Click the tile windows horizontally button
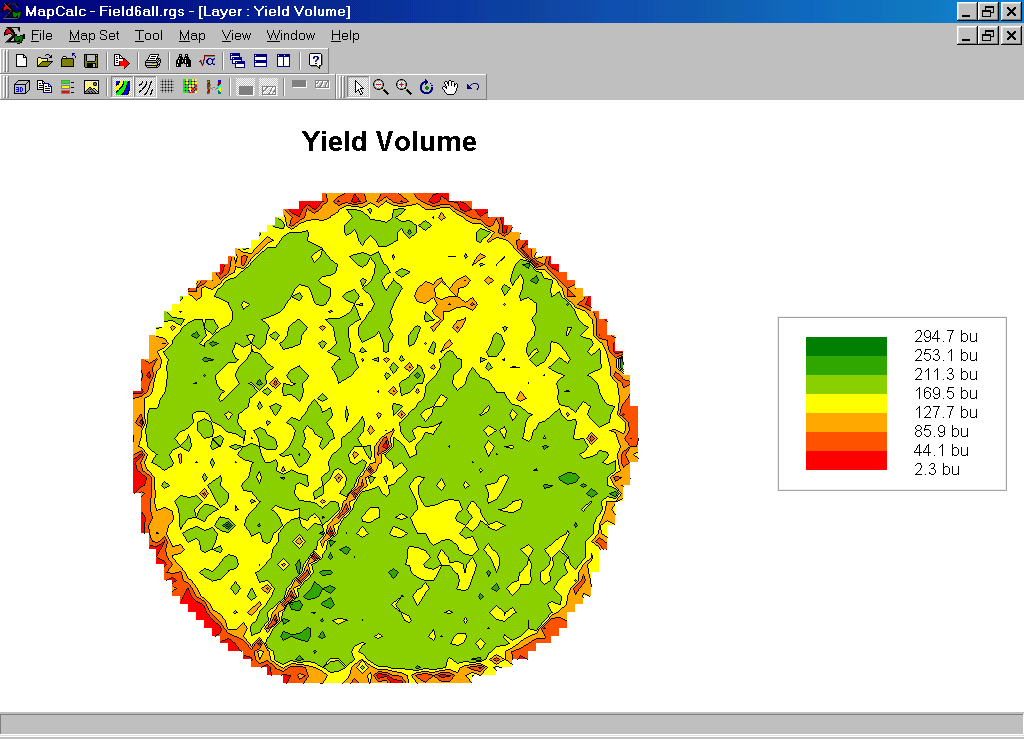This screenshot has width=1024, height=739. point(260,60)
